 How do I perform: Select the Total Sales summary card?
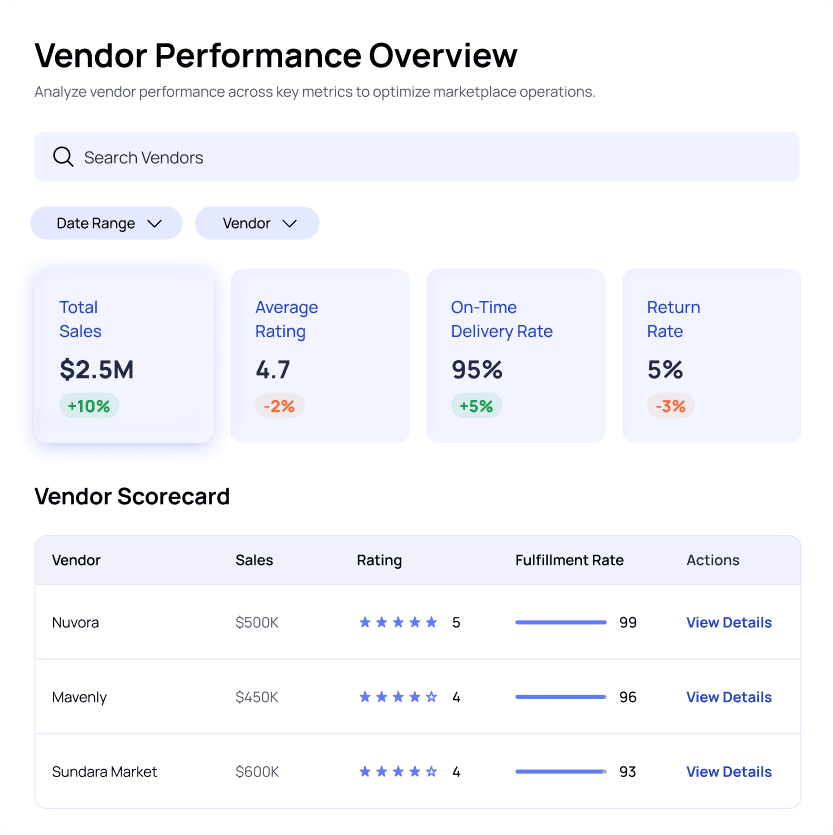pyautogui.click(x=124, y=355)
